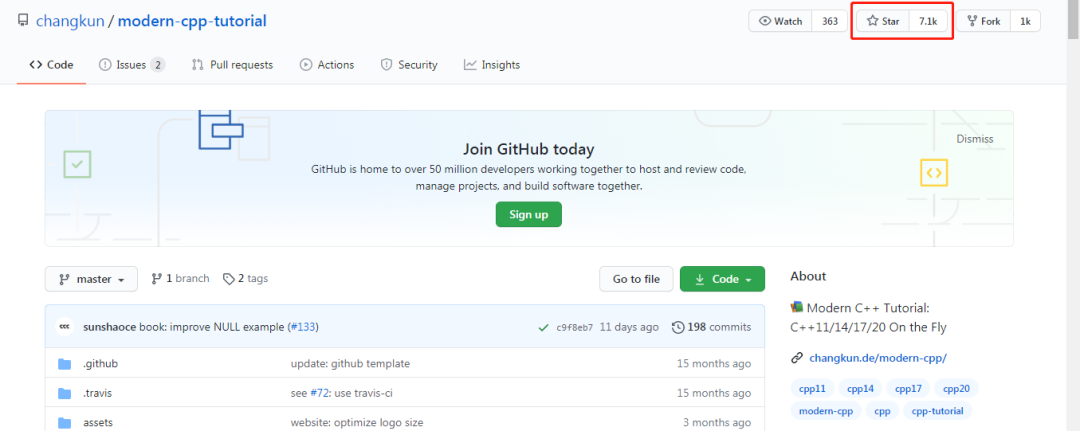
Task: Open the assets folder icon
Action: (x=65, y=422)
